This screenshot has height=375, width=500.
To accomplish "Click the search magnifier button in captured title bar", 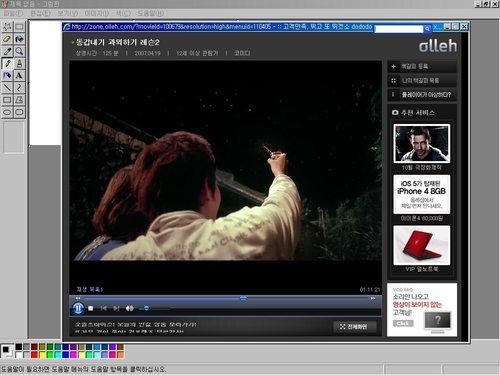I will [427, 29].
